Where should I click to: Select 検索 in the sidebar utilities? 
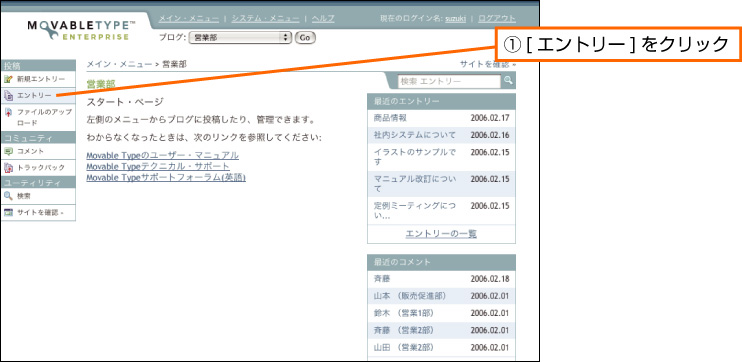24,196
